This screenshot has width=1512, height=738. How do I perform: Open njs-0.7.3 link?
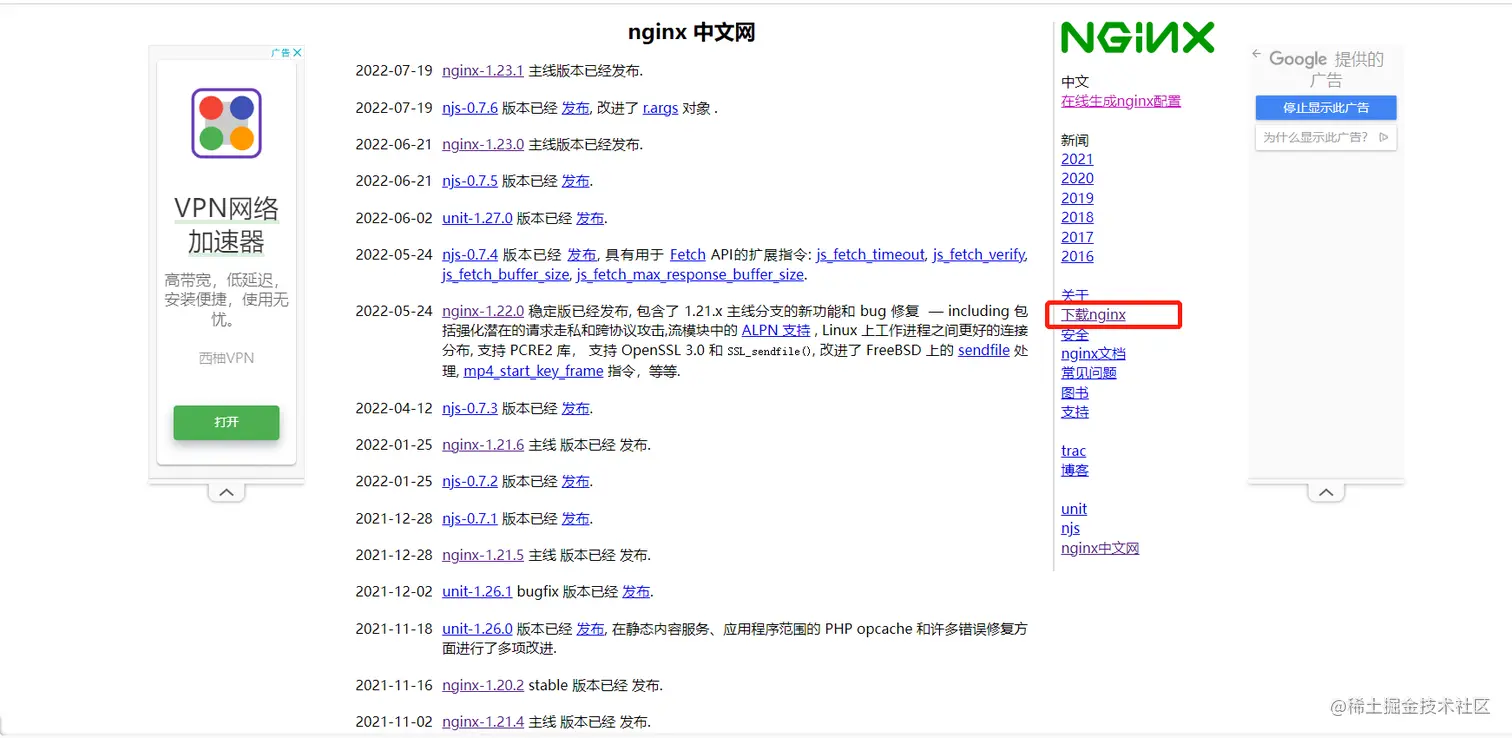pyautogui.click(x=470, y=408)
